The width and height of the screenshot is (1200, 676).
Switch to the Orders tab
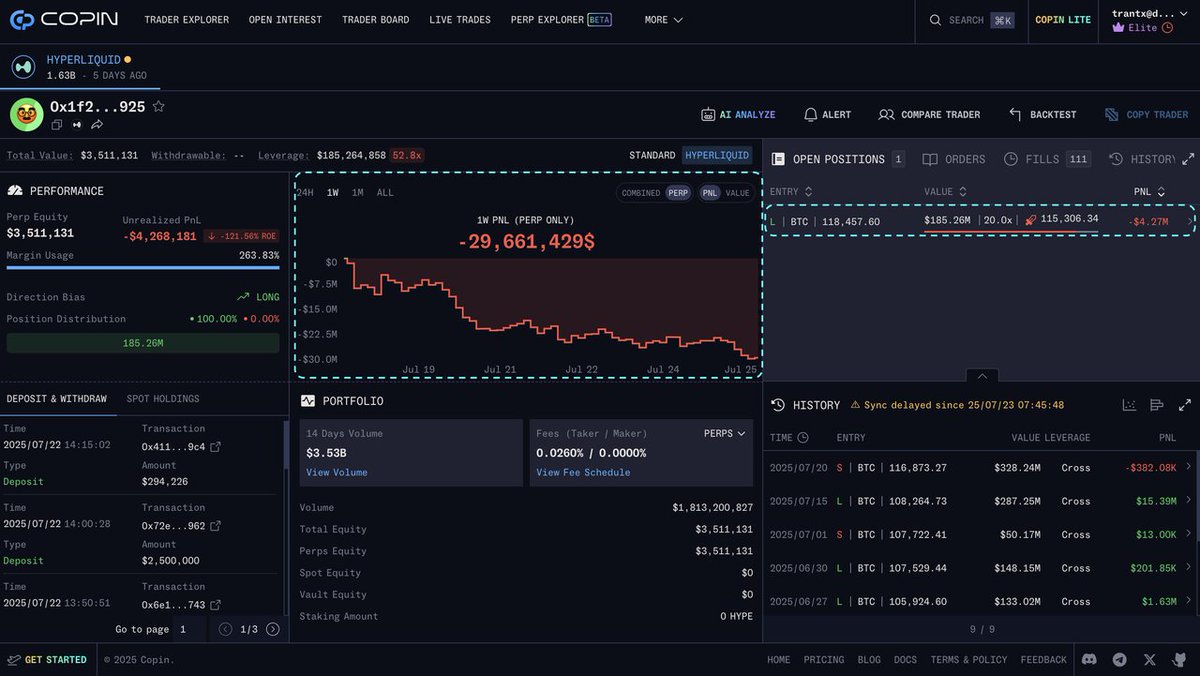click(954, 159)
